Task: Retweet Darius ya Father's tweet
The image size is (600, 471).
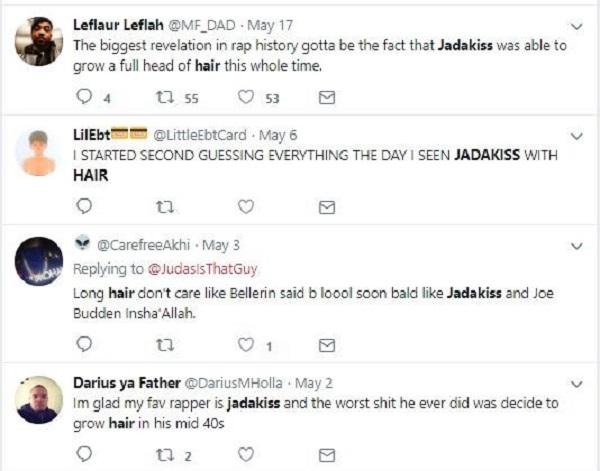Action: click(165, 455)
